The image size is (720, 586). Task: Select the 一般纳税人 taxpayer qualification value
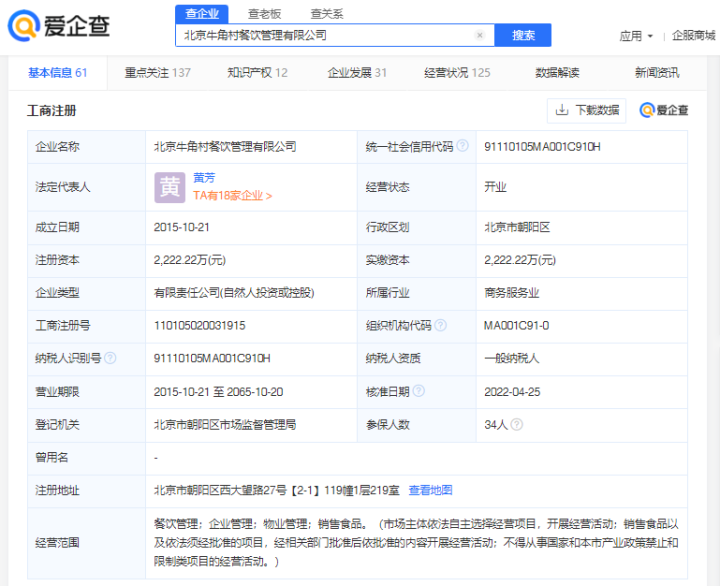click(512, 358)
